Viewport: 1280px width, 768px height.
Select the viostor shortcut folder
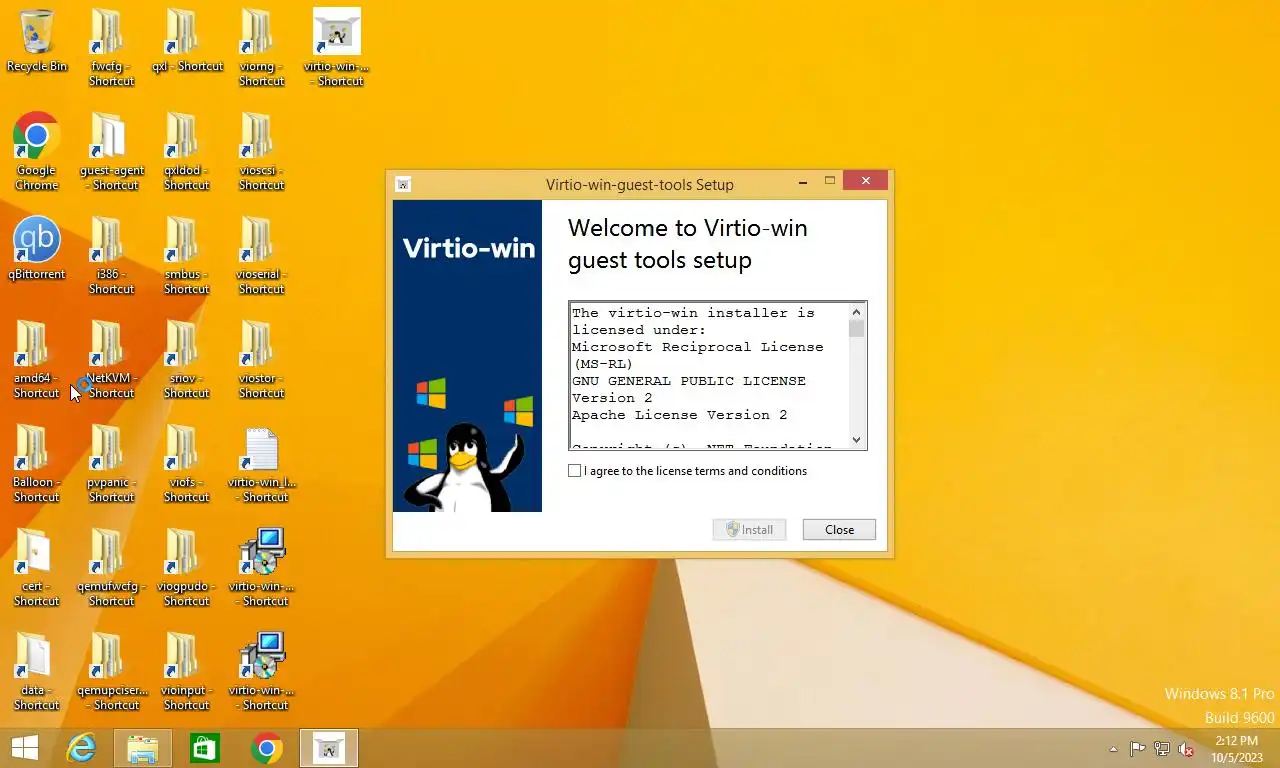(x=261, y=360)
